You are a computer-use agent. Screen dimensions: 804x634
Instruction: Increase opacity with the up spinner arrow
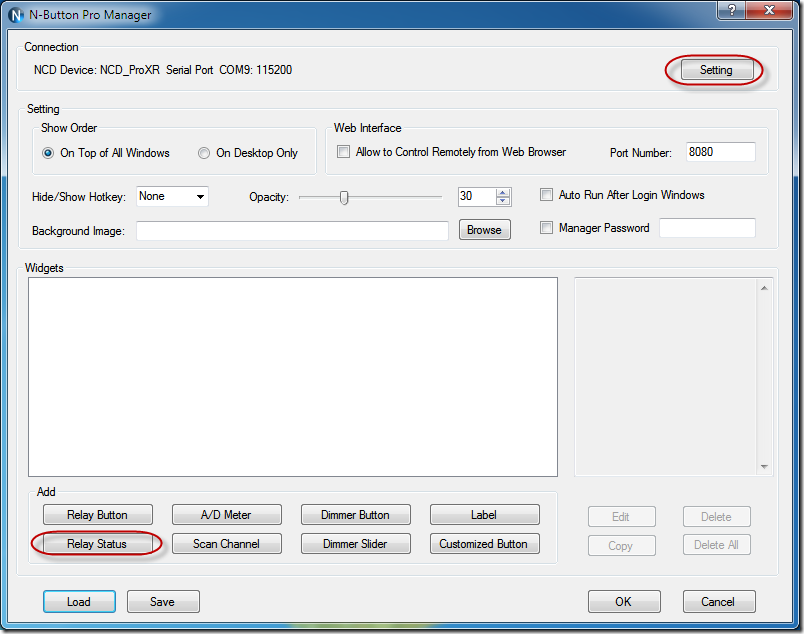(503, 193)
